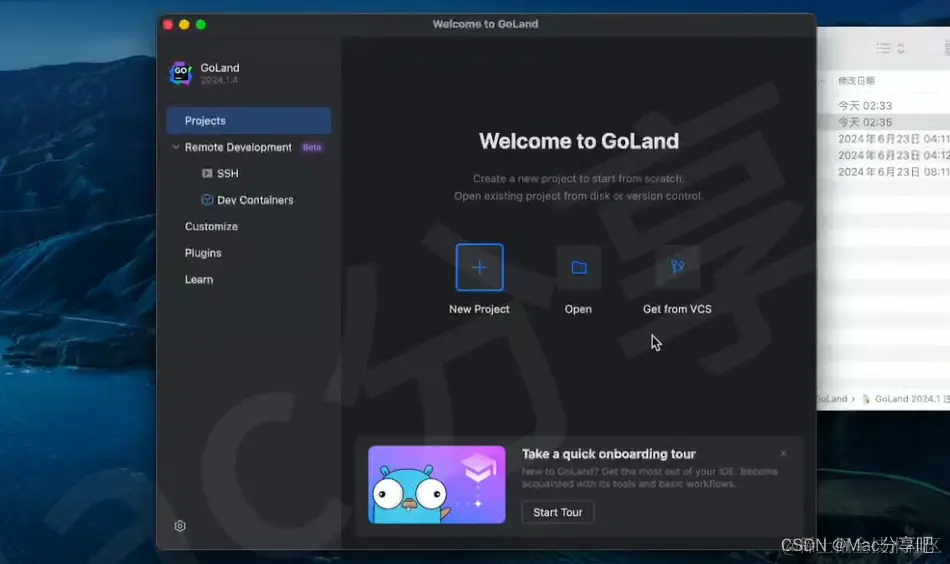This screenshot has height=564, width=950.
Task: Click the 修改日期 column header in Finder
Action: click(856, 81)
